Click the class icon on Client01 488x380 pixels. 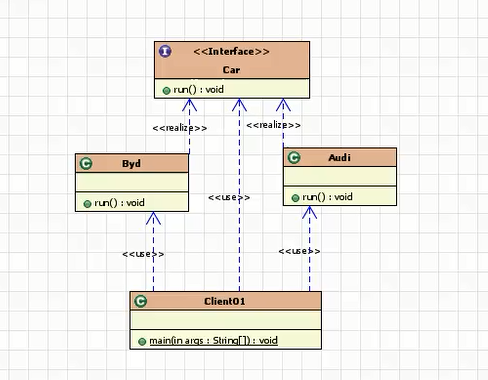coord(140,301)
